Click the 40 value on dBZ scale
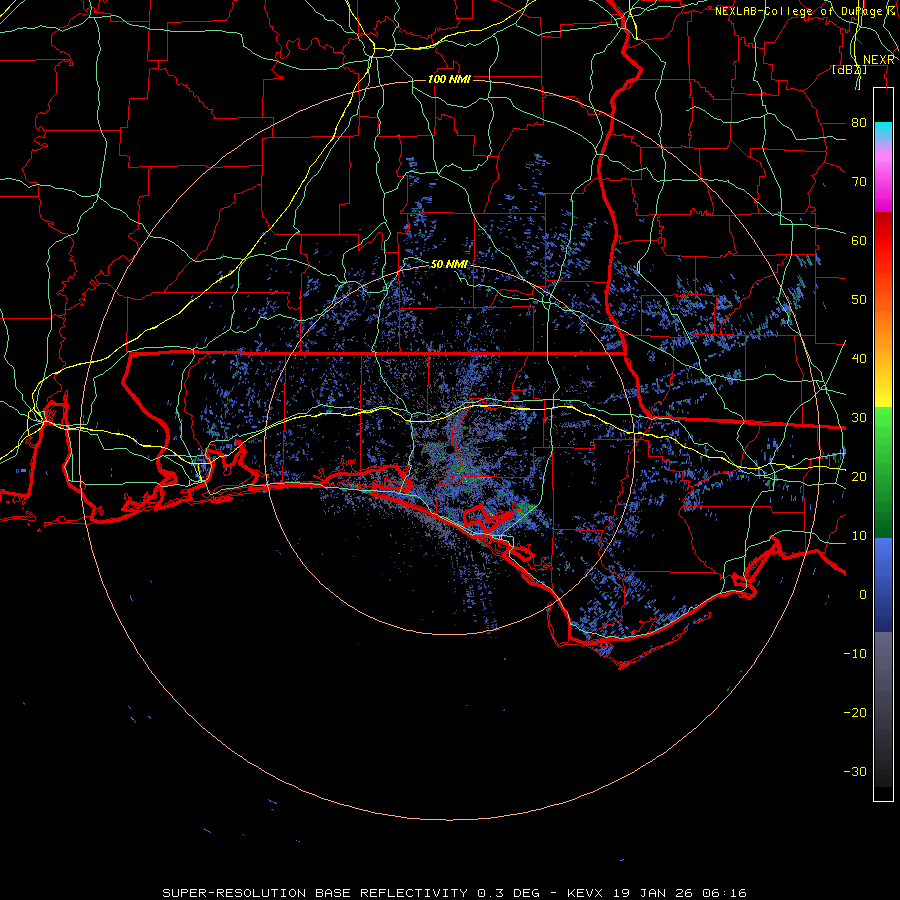 point(859,359)
